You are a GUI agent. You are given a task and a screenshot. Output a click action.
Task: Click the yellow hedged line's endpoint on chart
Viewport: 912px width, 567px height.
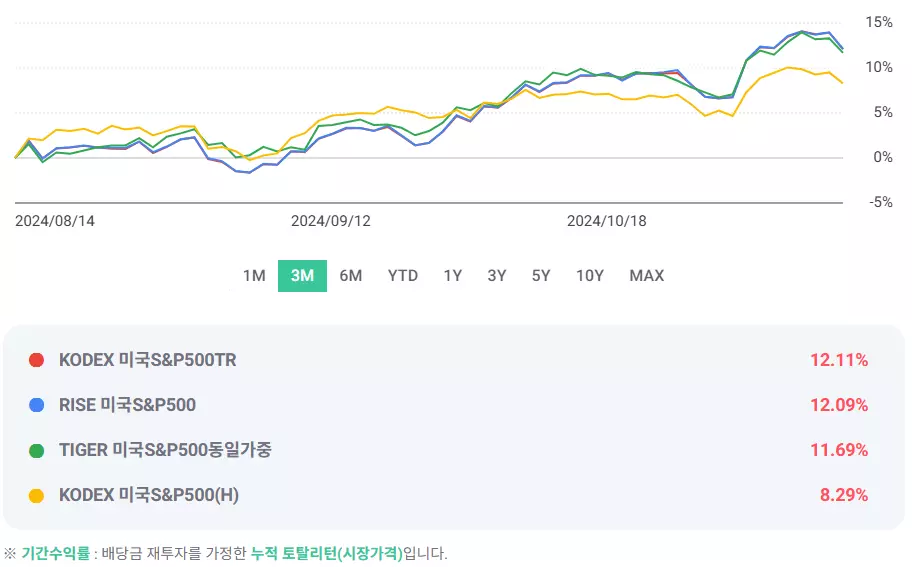tap(842, 83)
